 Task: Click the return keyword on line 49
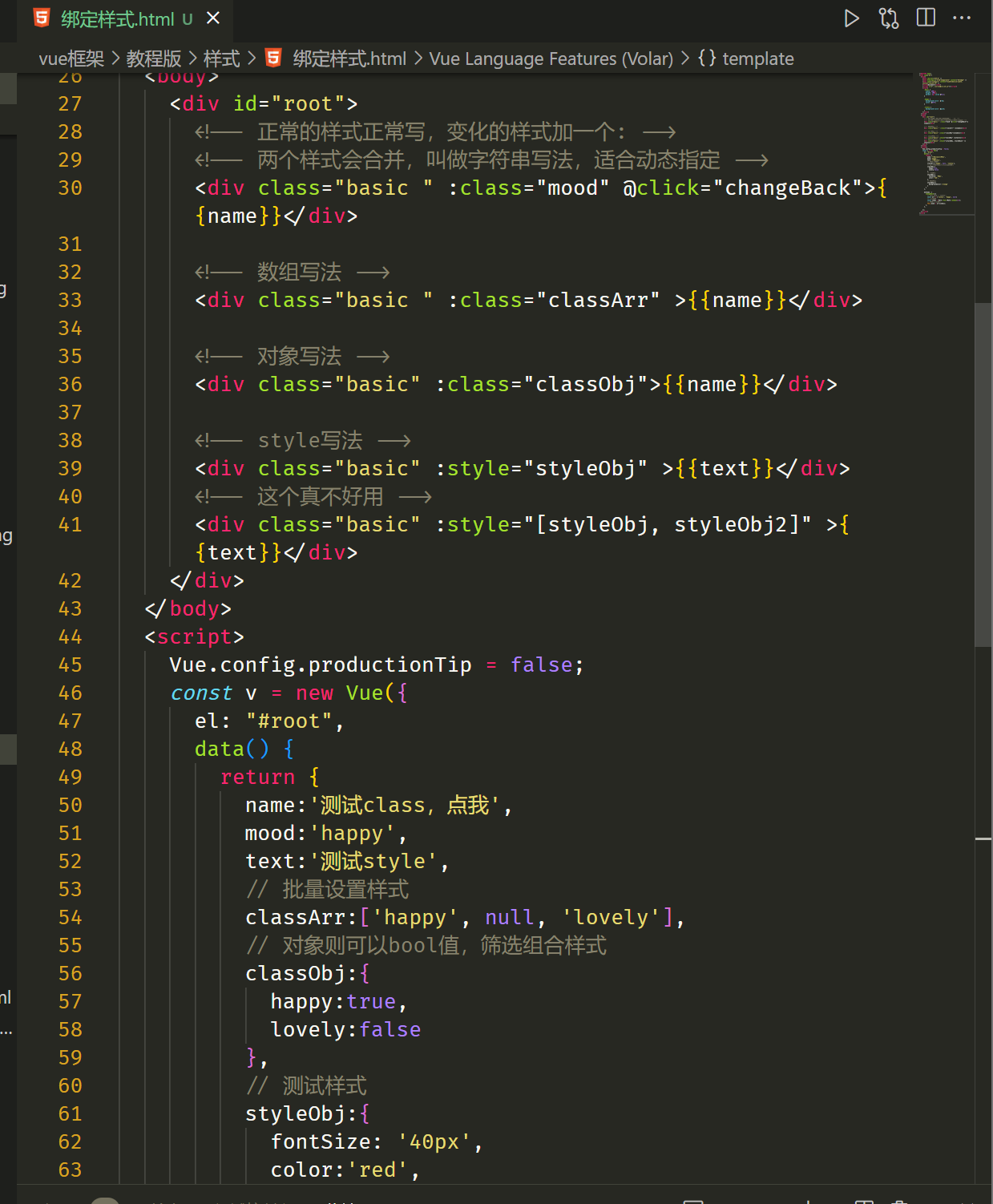pyautogui.click(x=257, y=777)
